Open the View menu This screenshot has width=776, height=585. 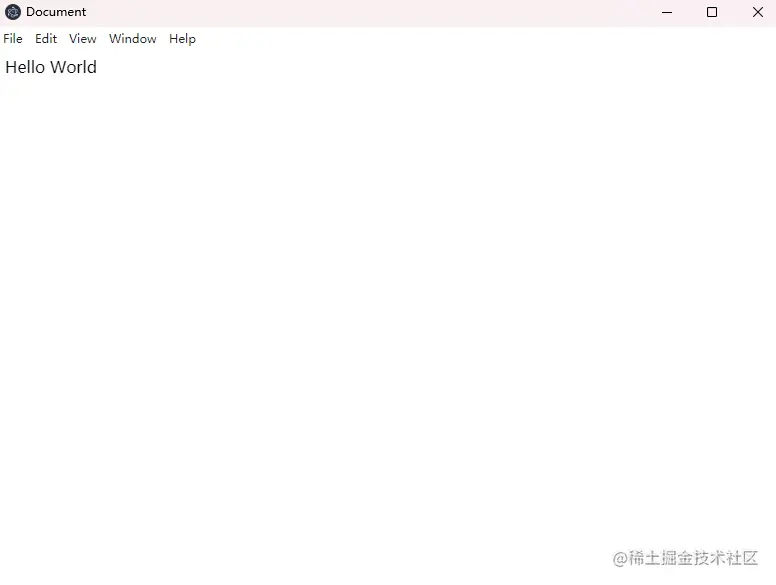[x=83, y=39]
